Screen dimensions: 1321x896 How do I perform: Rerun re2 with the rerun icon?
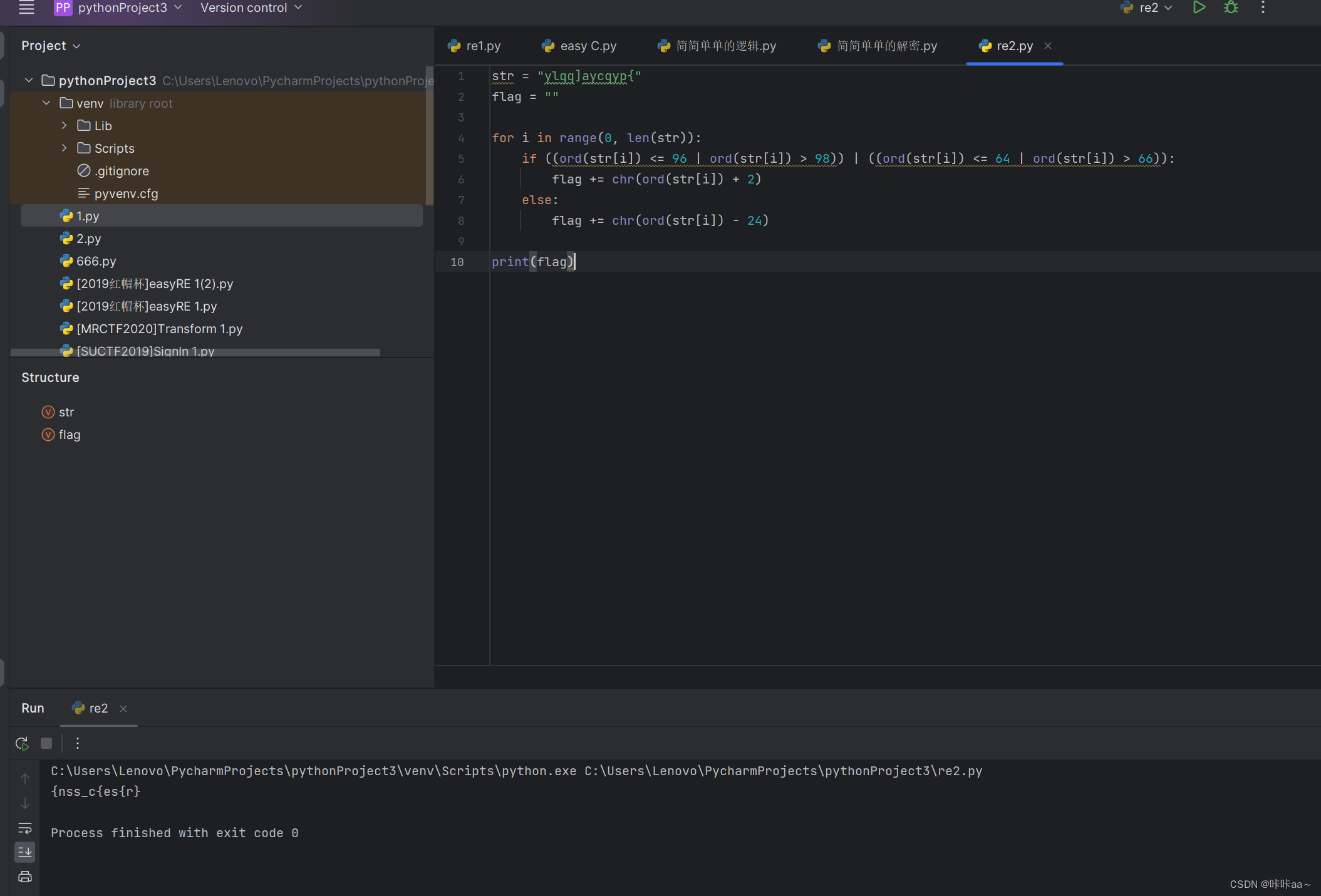pos(22,743)
